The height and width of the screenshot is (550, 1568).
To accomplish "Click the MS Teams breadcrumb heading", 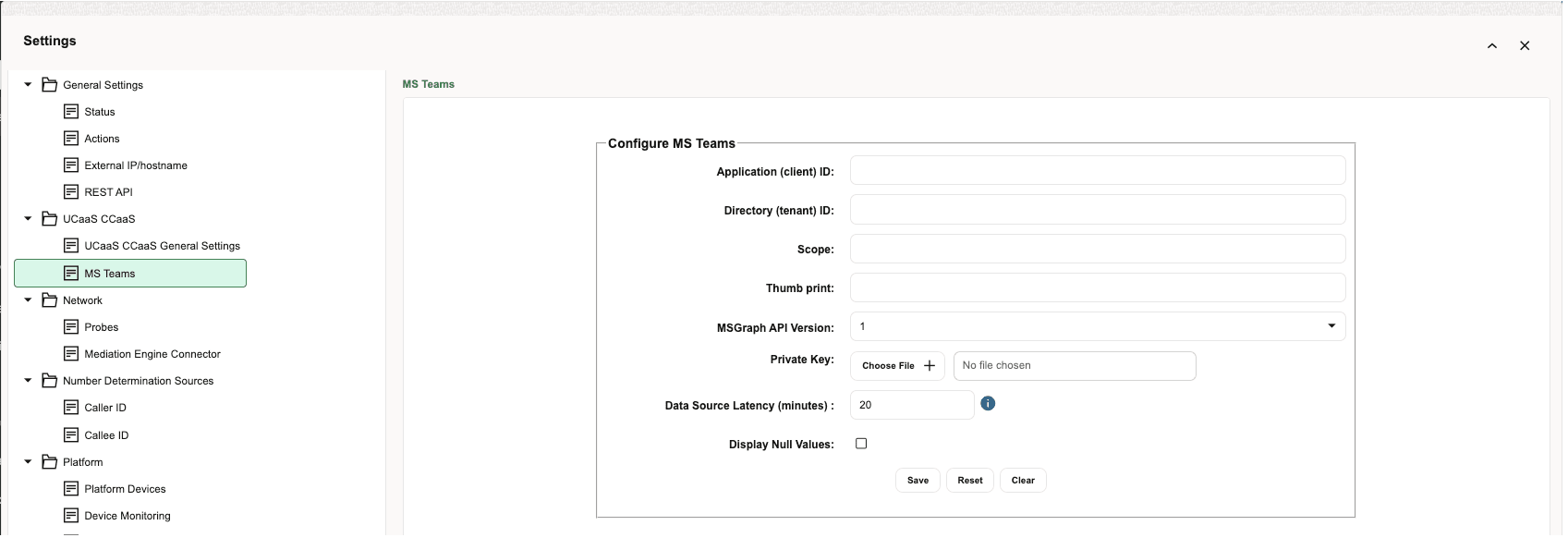I will 429,84.
